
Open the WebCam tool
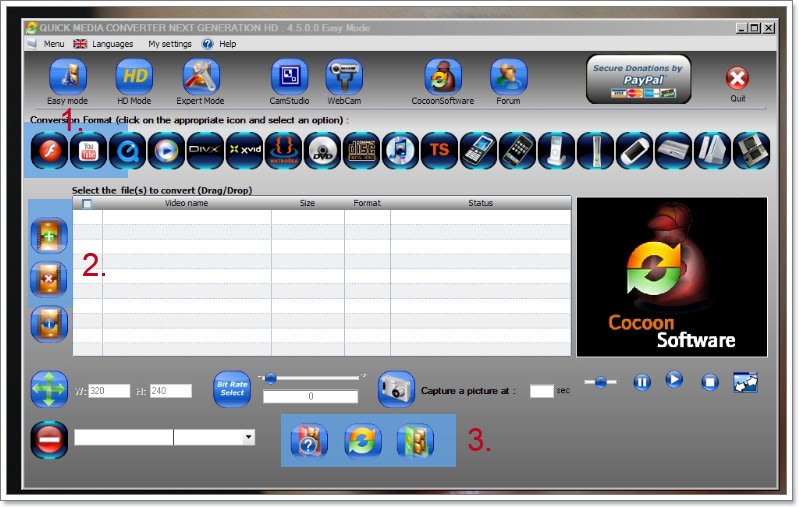click(x=344, y=77)
